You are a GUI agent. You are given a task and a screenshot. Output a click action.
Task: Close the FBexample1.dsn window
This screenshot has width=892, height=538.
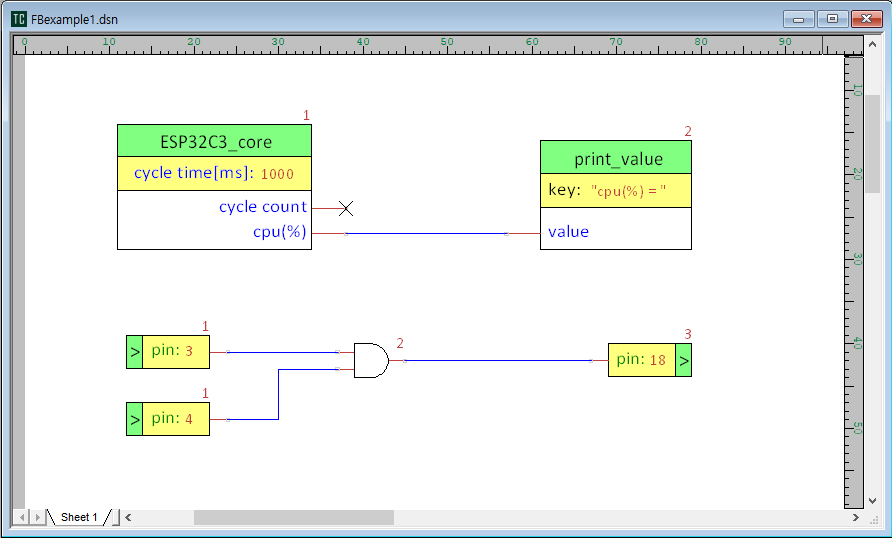tap(866, 19)
